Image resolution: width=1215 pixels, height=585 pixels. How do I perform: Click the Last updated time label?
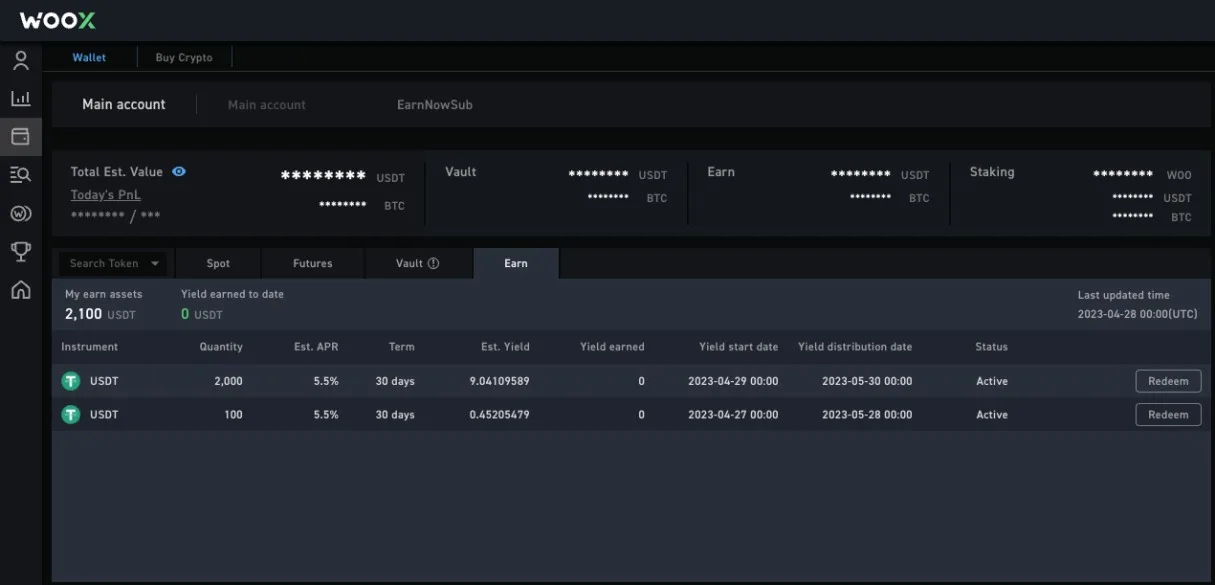tap(1123, 295)
